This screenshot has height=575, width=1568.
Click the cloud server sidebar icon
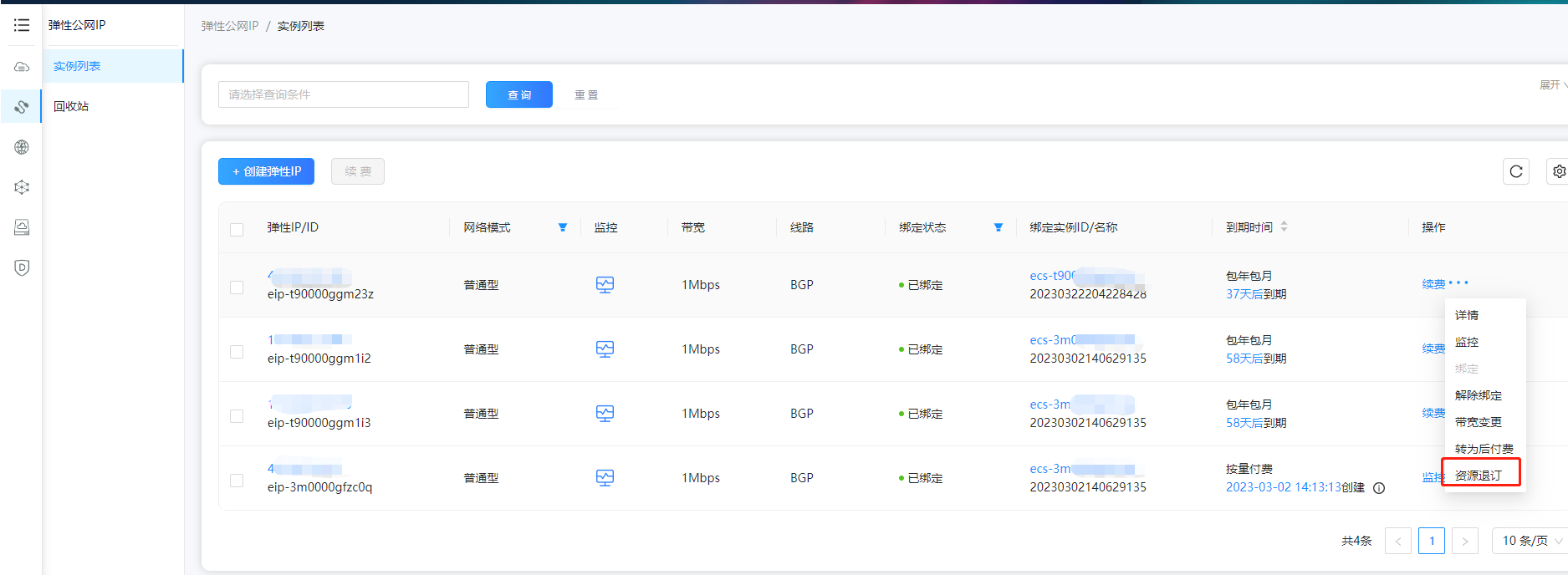(22, 67)
